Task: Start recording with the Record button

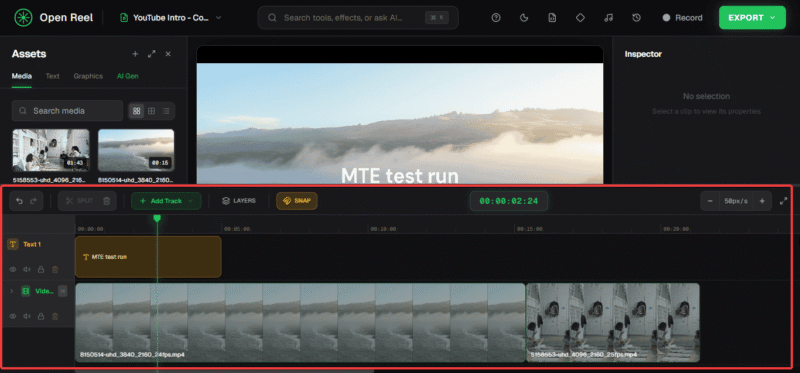Action: point(682,18)
